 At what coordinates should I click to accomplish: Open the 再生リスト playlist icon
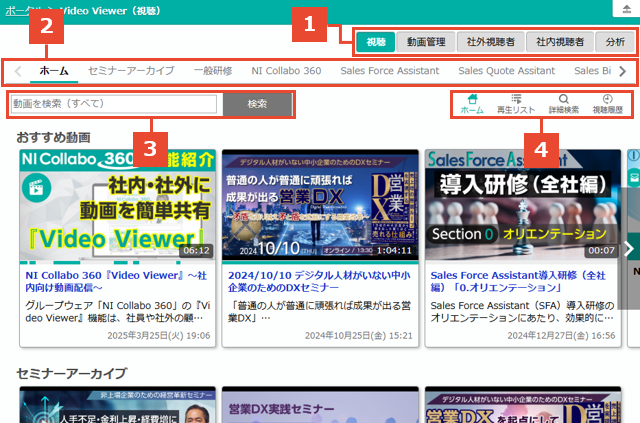pyautogui.click(x=516, y=104)
